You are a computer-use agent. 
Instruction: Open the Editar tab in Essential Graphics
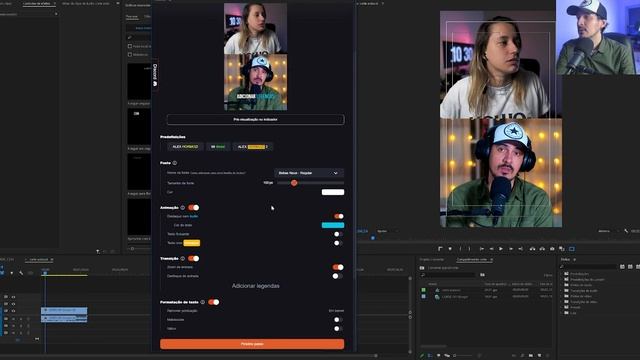147,17
